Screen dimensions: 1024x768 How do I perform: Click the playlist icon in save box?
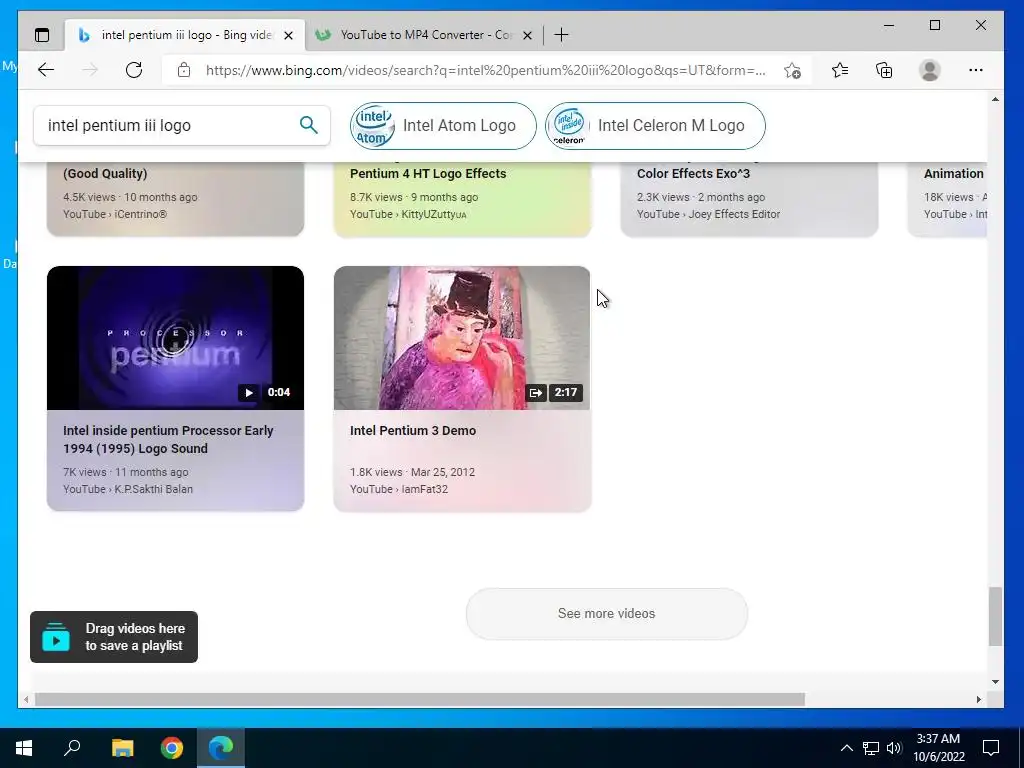pyautogui.click(x=56, y=637)
